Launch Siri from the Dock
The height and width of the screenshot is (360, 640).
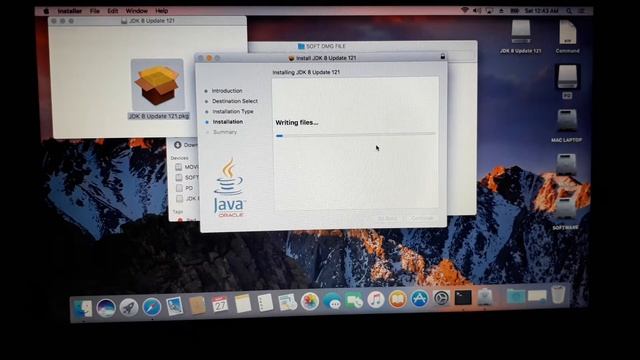[106, 308]
